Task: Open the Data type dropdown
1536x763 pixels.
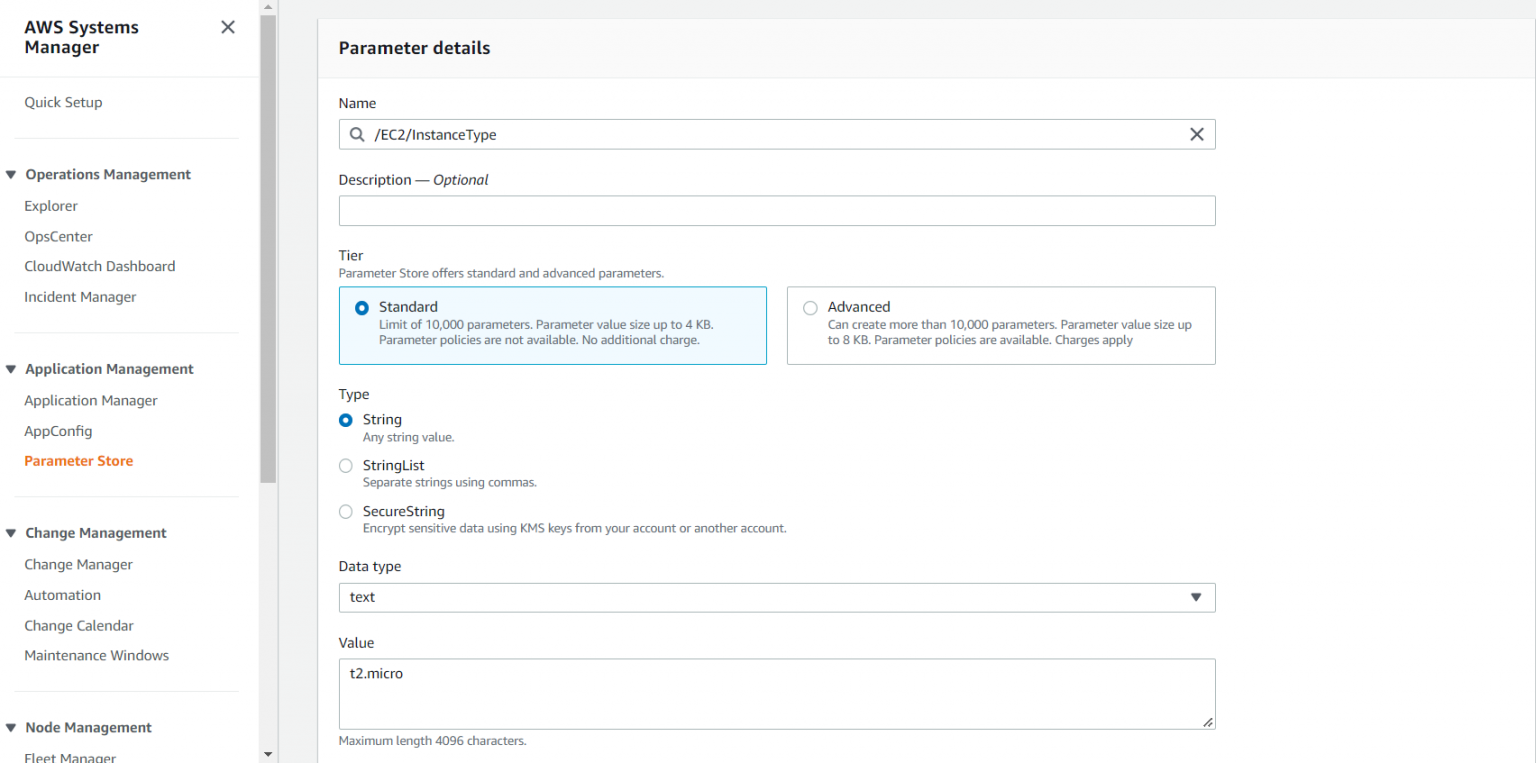Action: point(776,597)
